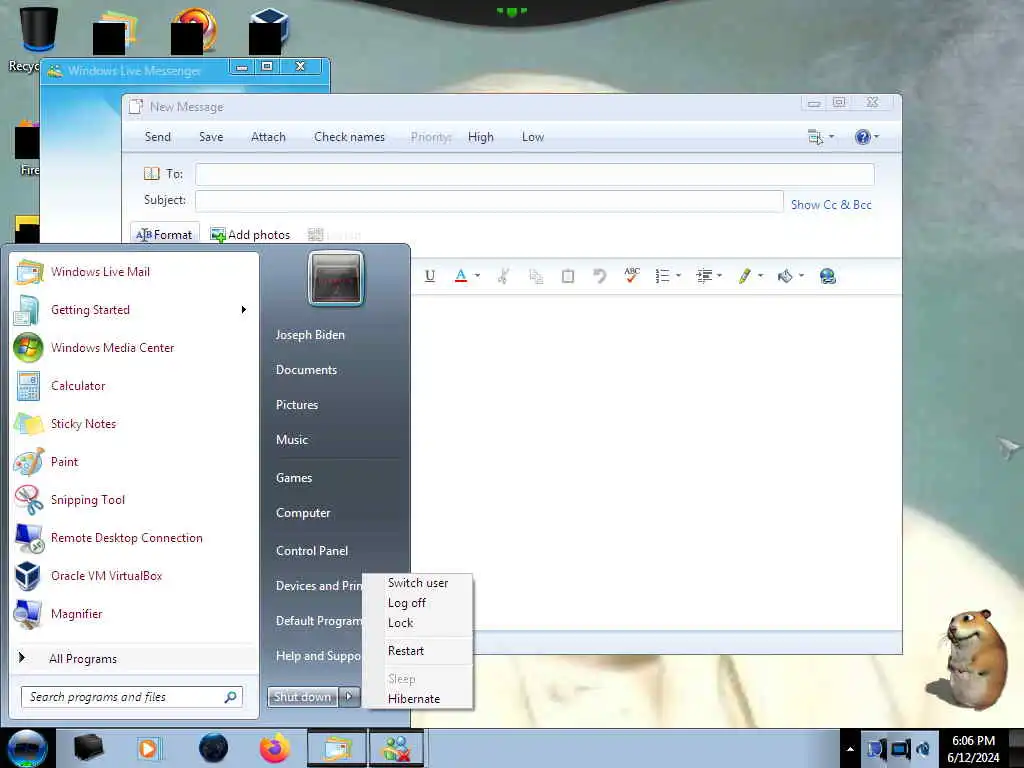Open the highlighter color dropdown arrow
This screenshot has height=768, width=1024.
[x=760, y=276]
